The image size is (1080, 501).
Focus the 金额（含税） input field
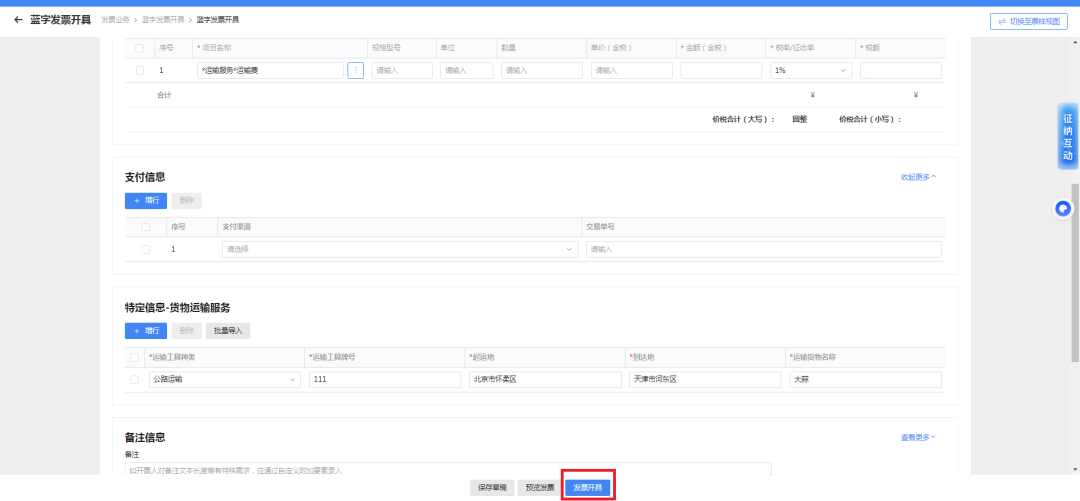pyautogui.click(x=721, y=70)
